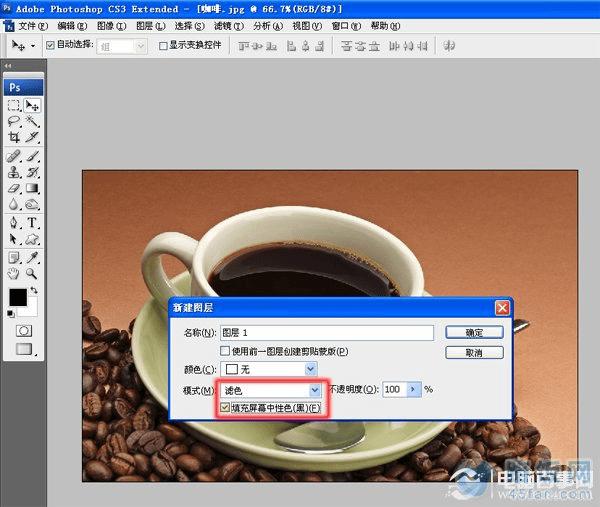Viewport: 600px width, 507px height.
Task: Open the 图像 menu
Action: (x=111, y=26)
